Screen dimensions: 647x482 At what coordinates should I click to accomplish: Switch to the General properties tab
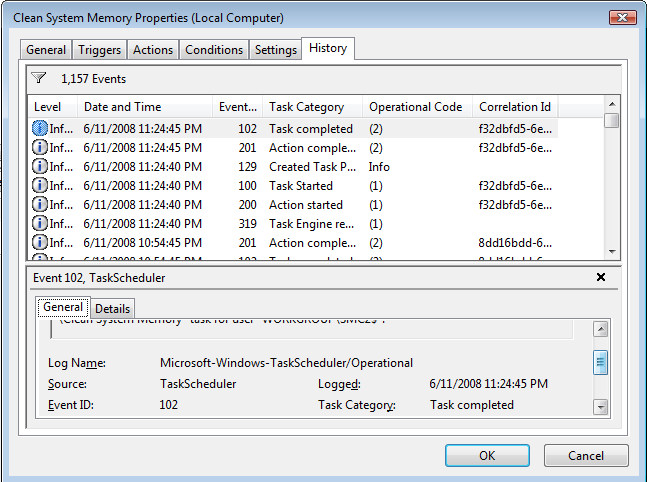coord(46,50)
